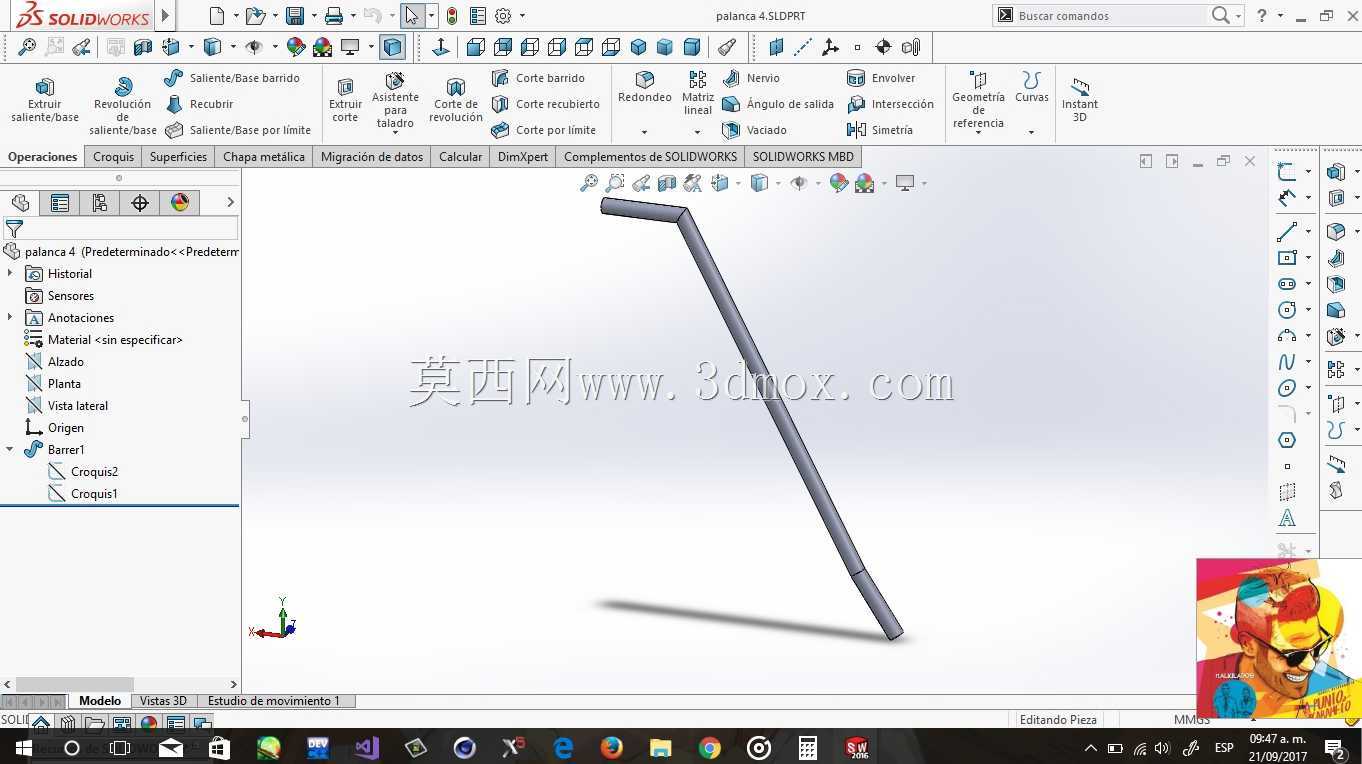Open the Options gear icon
Image resolution: width=1362 pixels, height=764 pixels.
(503, 15)
